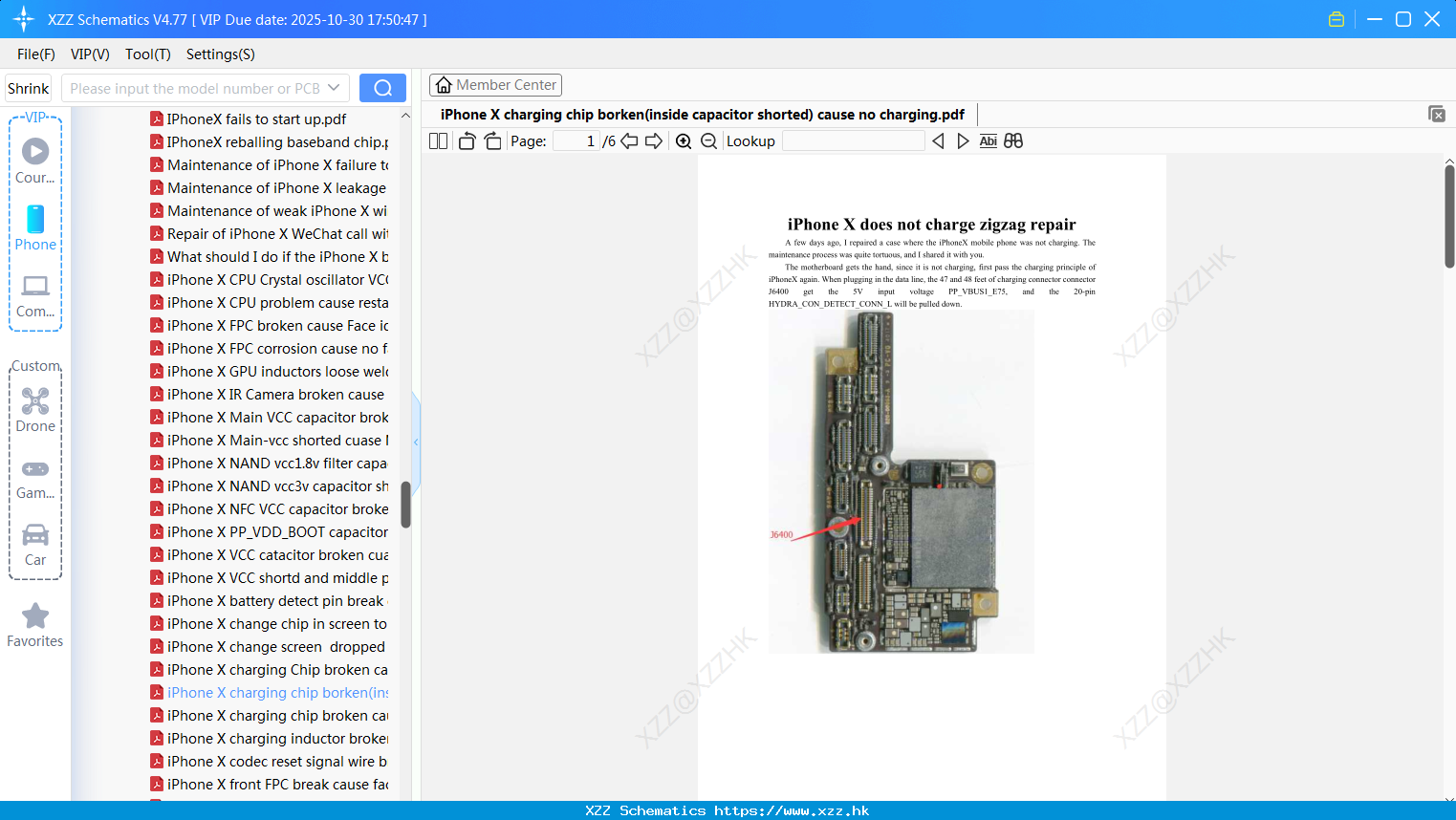This screenshot has height=820, width=1456.
Task: Open the Courses video section
Action: coord(35,161)
